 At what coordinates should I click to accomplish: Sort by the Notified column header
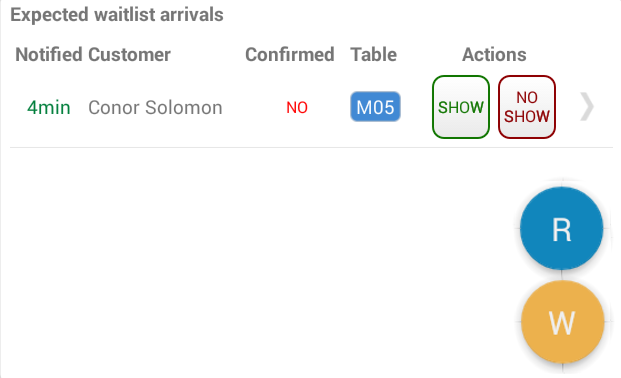[49, 54]
